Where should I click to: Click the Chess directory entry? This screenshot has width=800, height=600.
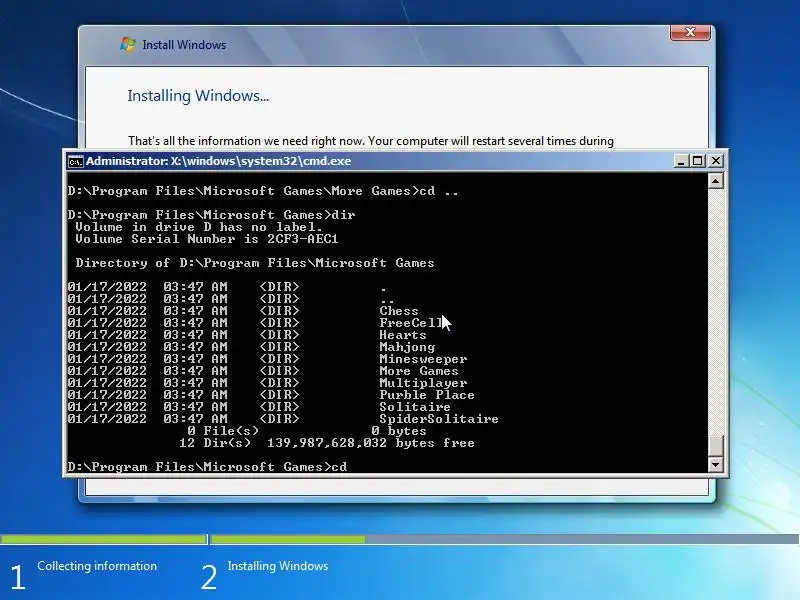pos(398,311)
